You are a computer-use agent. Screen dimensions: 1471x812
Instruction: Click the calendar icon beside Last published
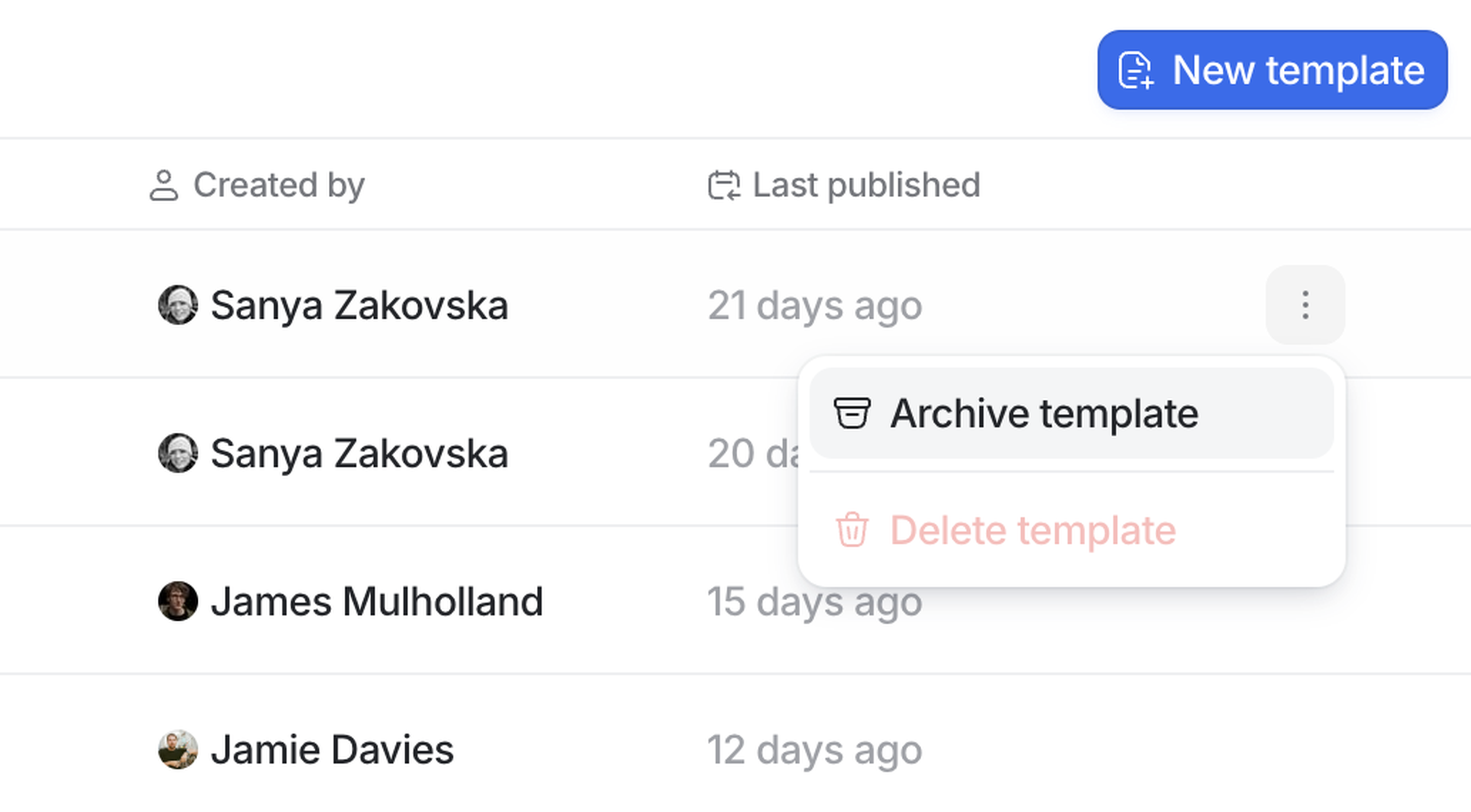(724, 185)
